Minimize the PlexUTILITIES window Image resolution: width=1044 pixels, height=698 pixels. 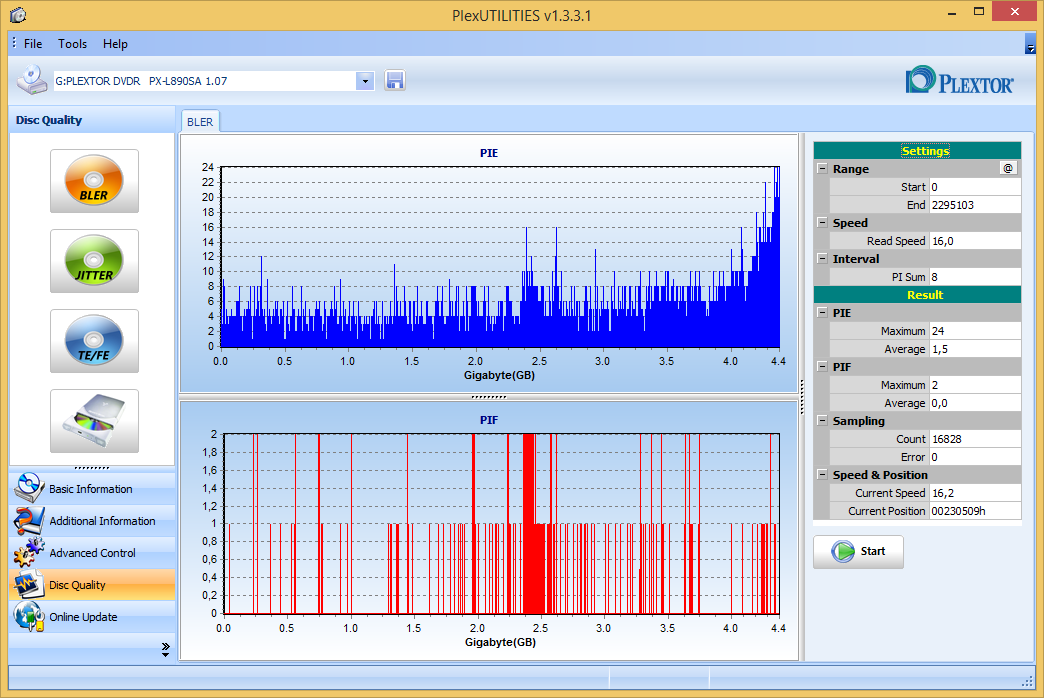click(x=952, y=12)
